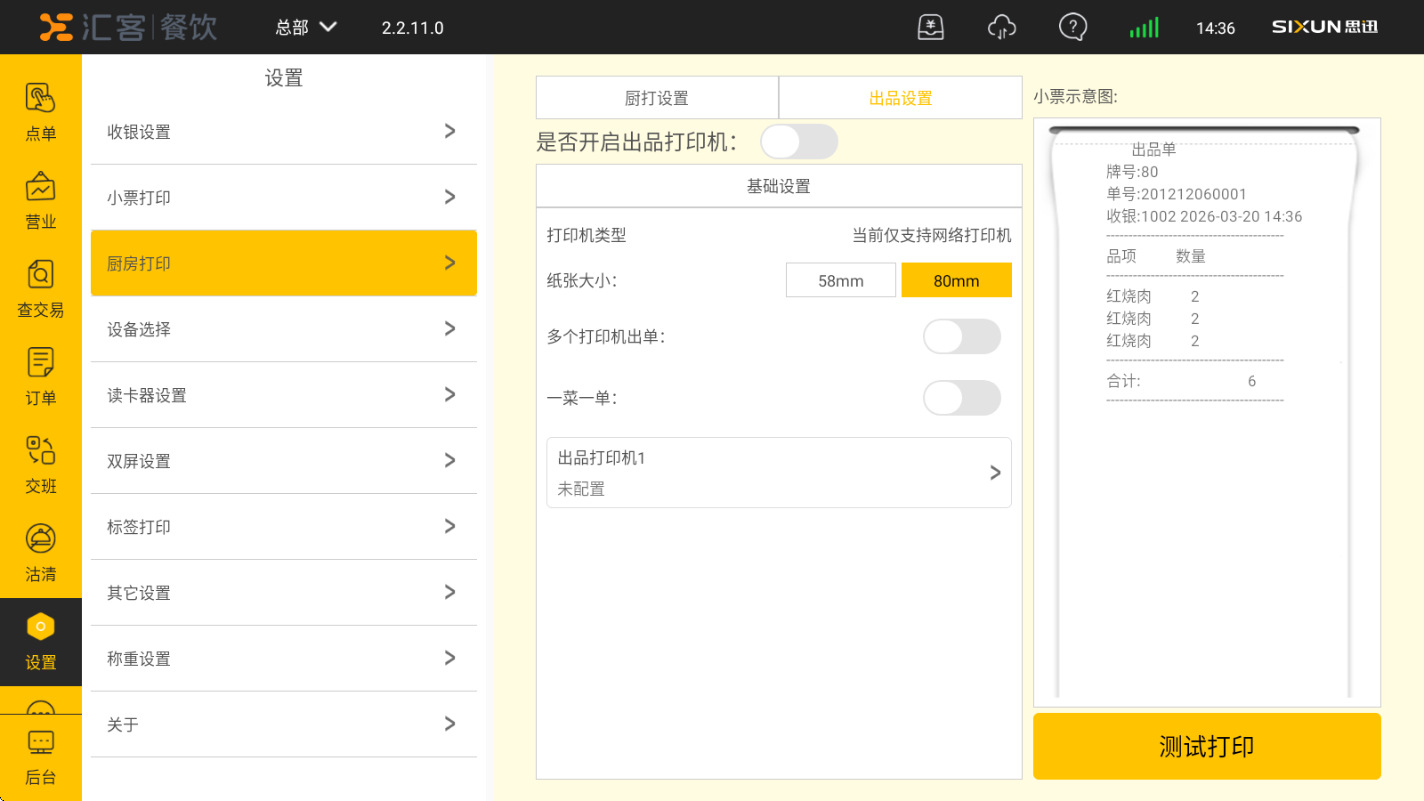Open the 总部 dropdown in top bar
The width and height of the screenshot is (1424, 801).
tap(306, 27)
